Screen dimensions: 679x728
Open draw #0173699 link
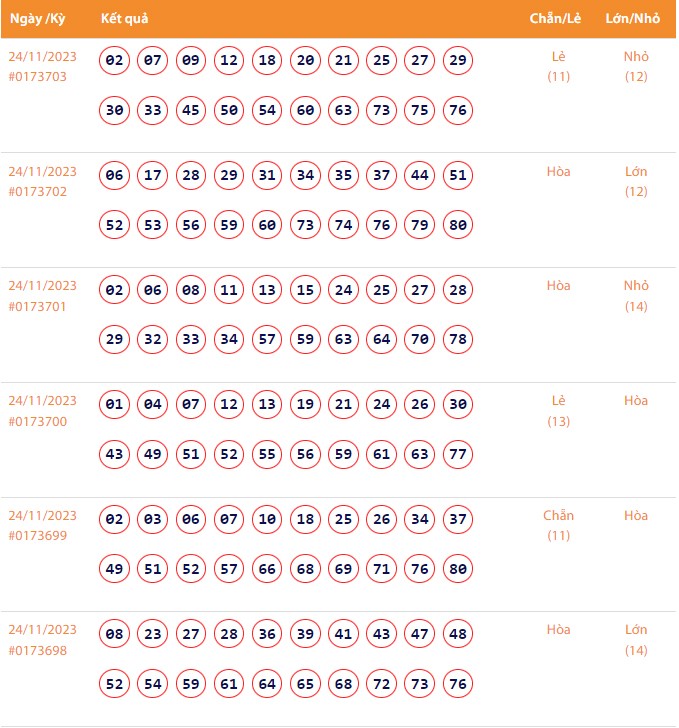click(38, 536)
